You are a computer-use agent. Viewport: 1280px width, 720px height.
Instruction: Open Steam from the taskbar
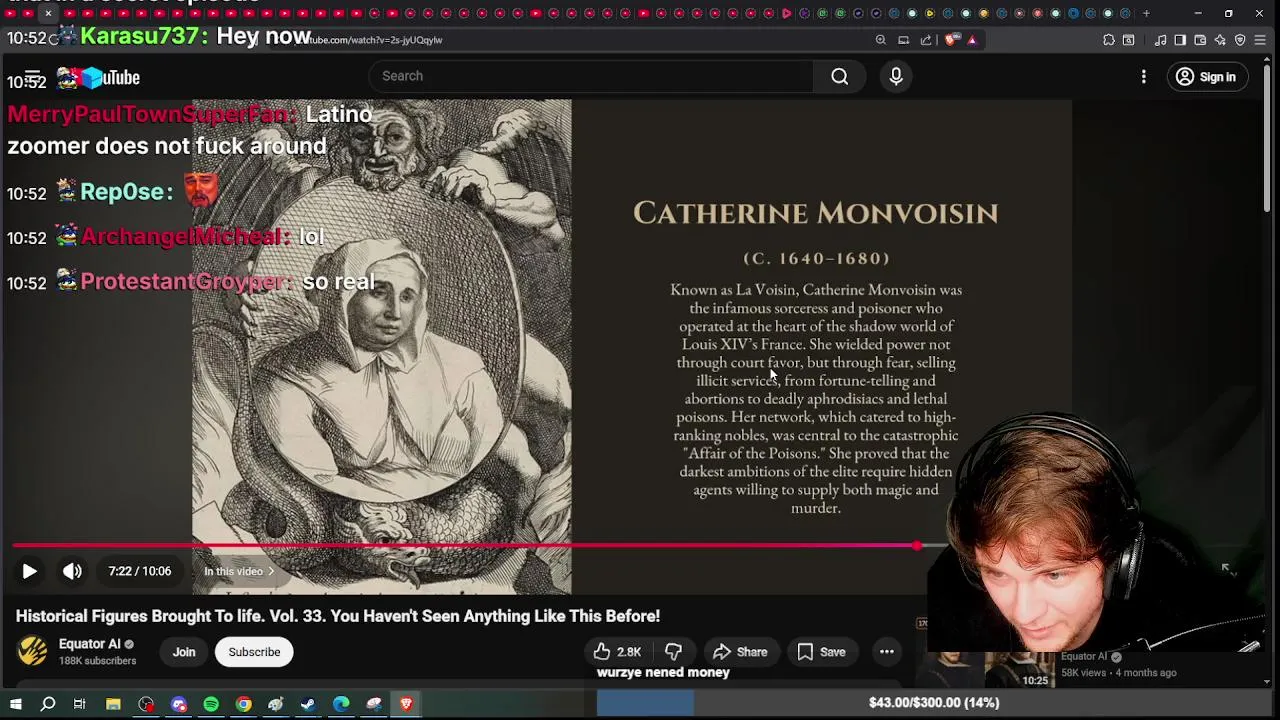(308, 704)
